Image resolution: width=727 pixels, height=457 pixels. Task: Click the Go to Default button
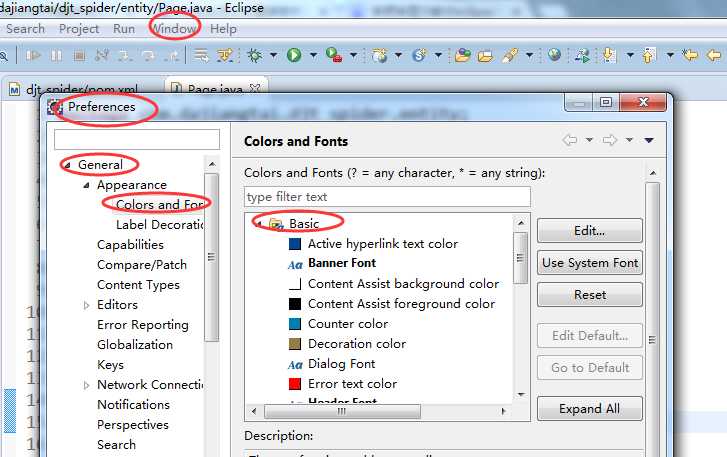[590, 368]
